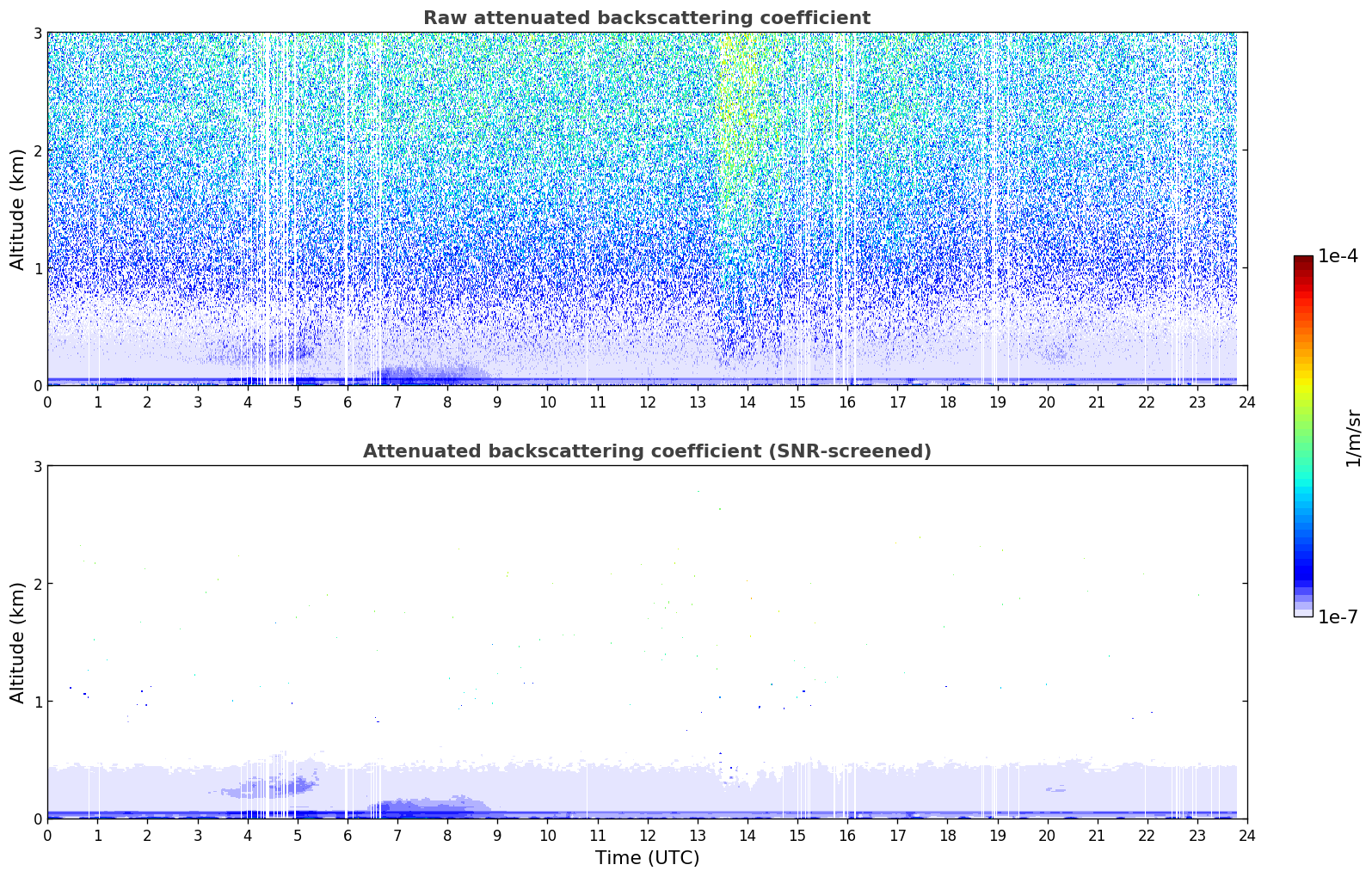Click altitude tick "1" on the SNR-screened plot
1372x877 pixels.
tap(37, 701)
